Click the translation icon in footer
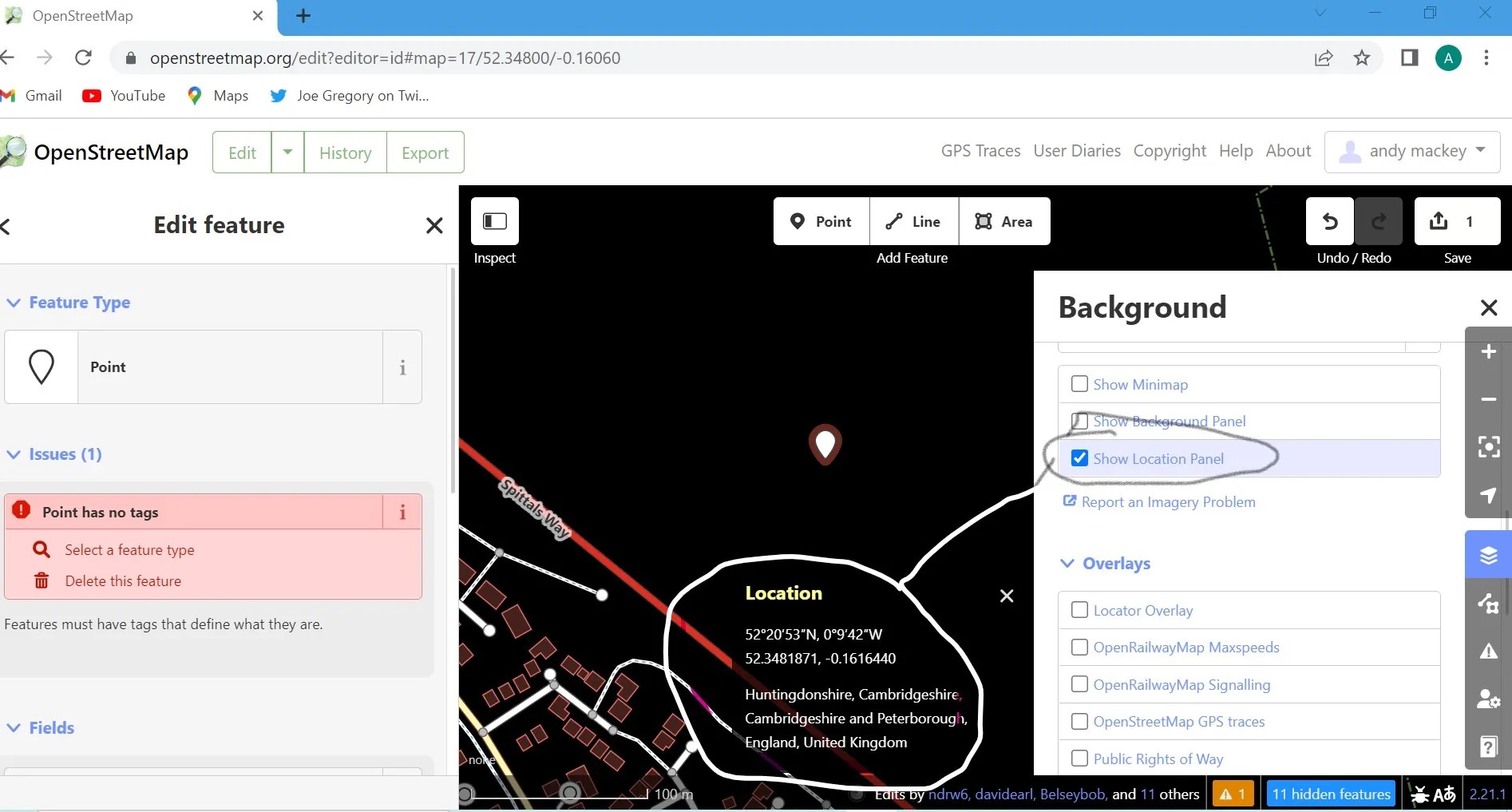 (1444, 794)
